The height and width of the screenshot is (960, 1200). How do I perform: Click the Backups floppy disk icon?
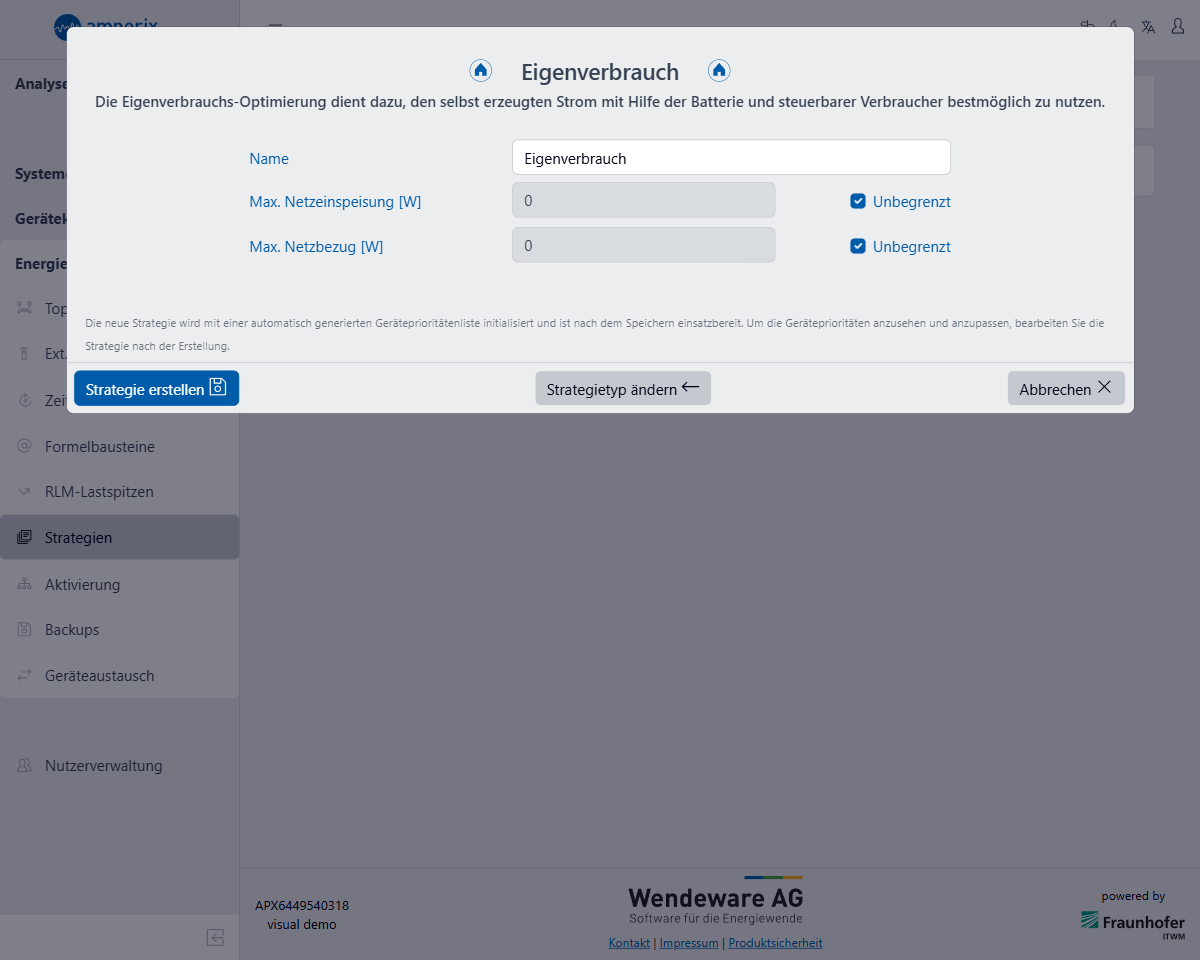point(25,630)
